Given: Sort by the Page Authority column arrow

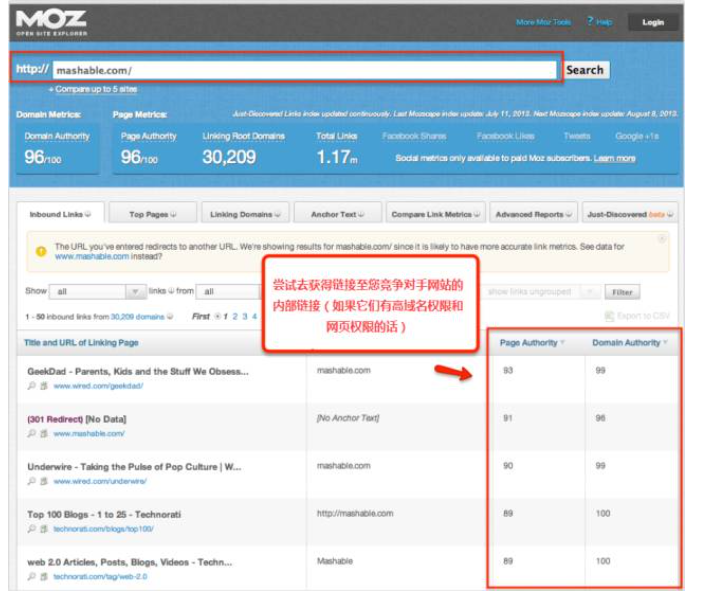Looking at the screenshot, I should pos(562,343).
